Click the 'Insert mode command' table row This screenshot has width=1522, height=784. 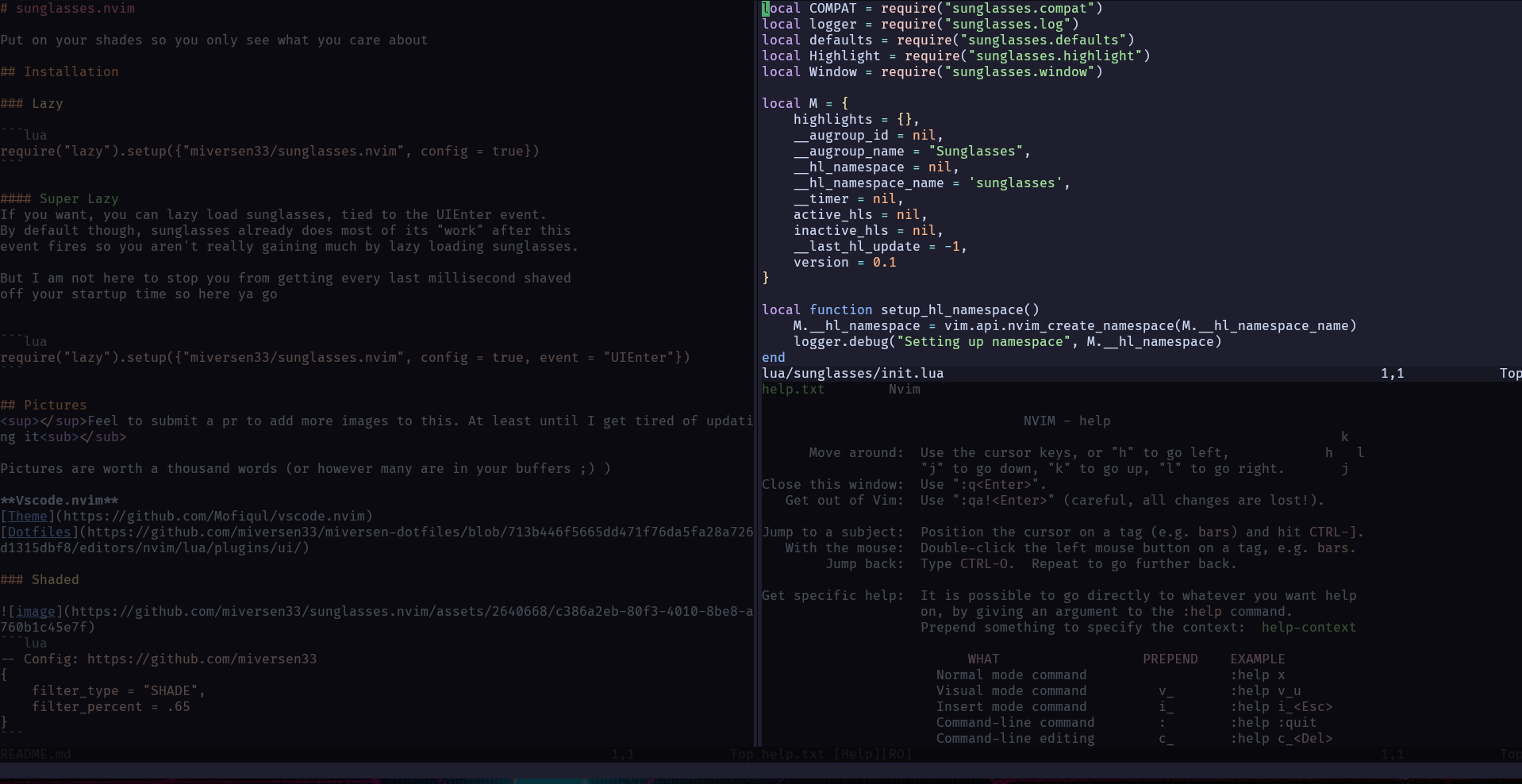[1135, 706]
